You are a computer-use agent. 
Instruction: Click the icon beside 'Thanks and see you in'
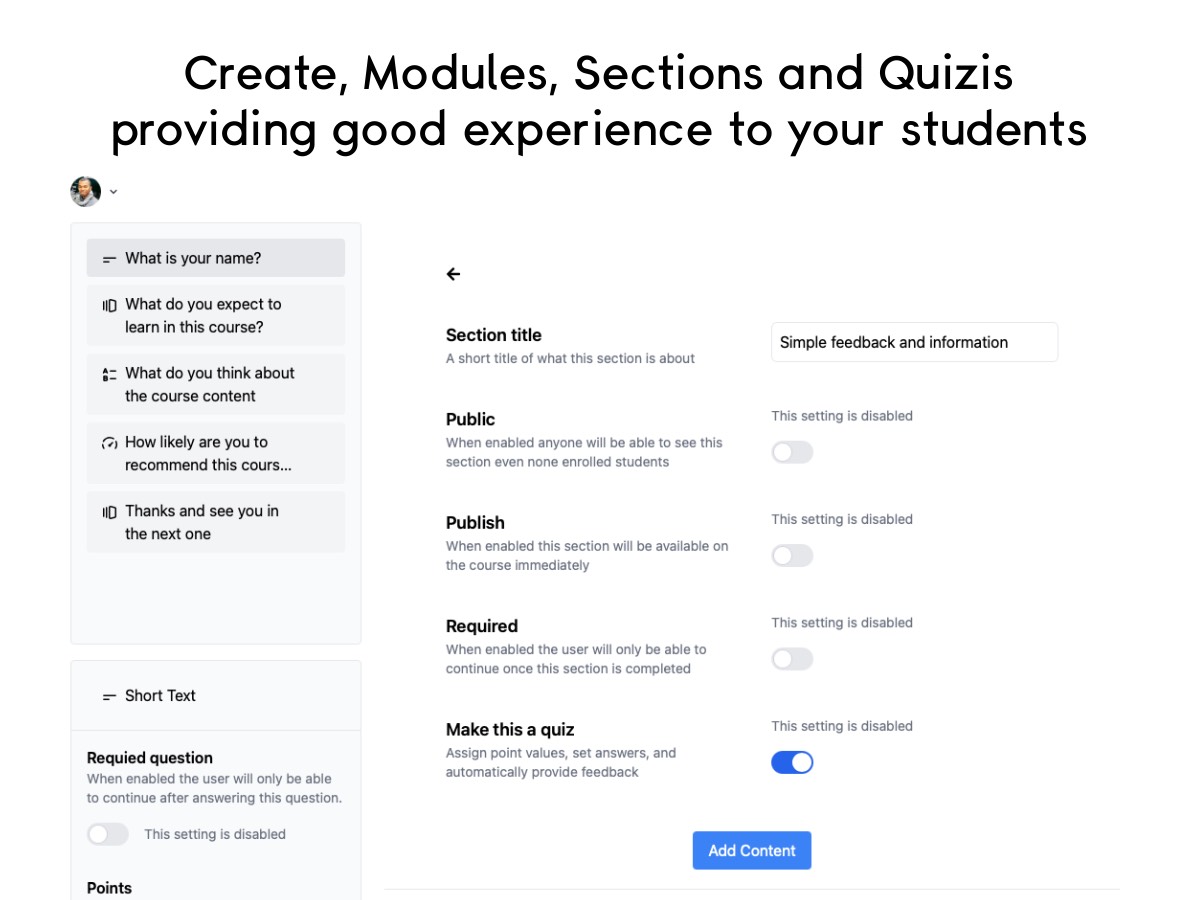(x=109, y=512)
